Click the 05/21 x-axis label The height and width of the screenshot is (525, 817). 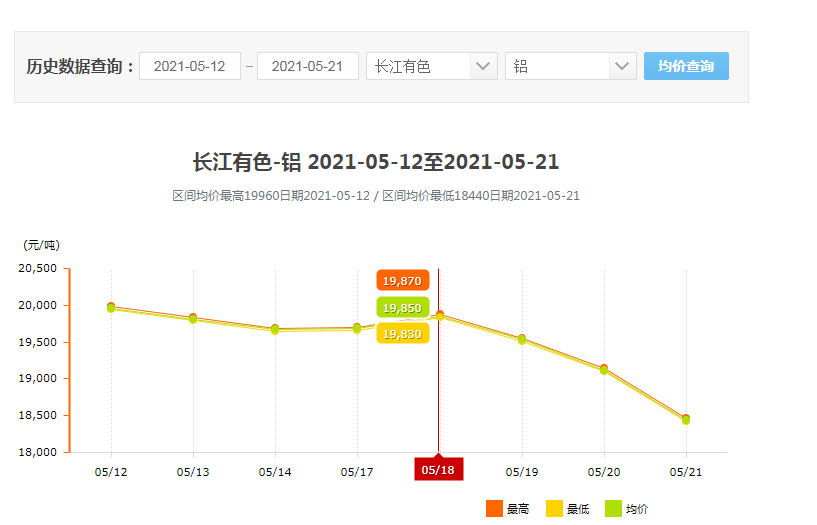point(686,472)
